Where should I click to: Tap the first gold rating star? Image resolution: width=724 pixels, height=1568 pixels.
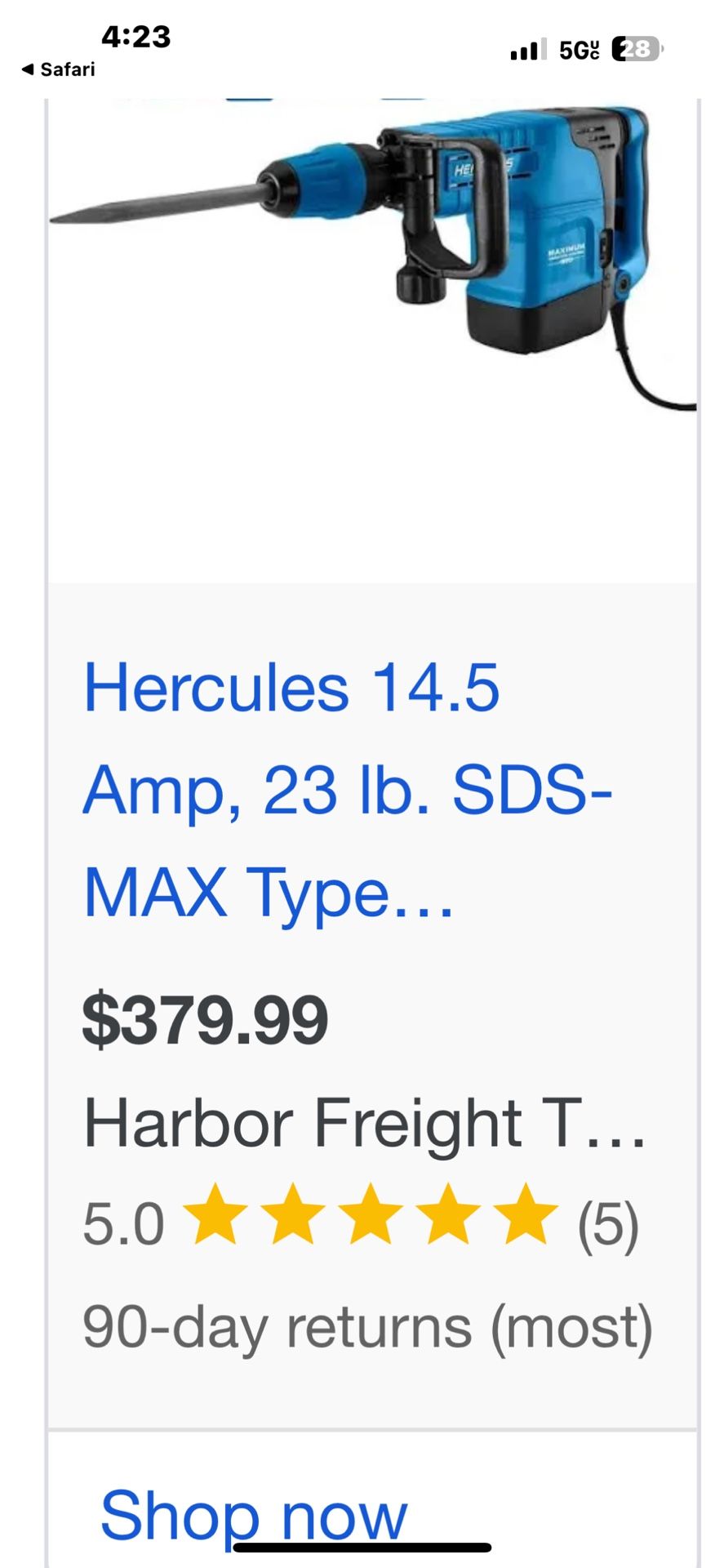[215, 1218]
